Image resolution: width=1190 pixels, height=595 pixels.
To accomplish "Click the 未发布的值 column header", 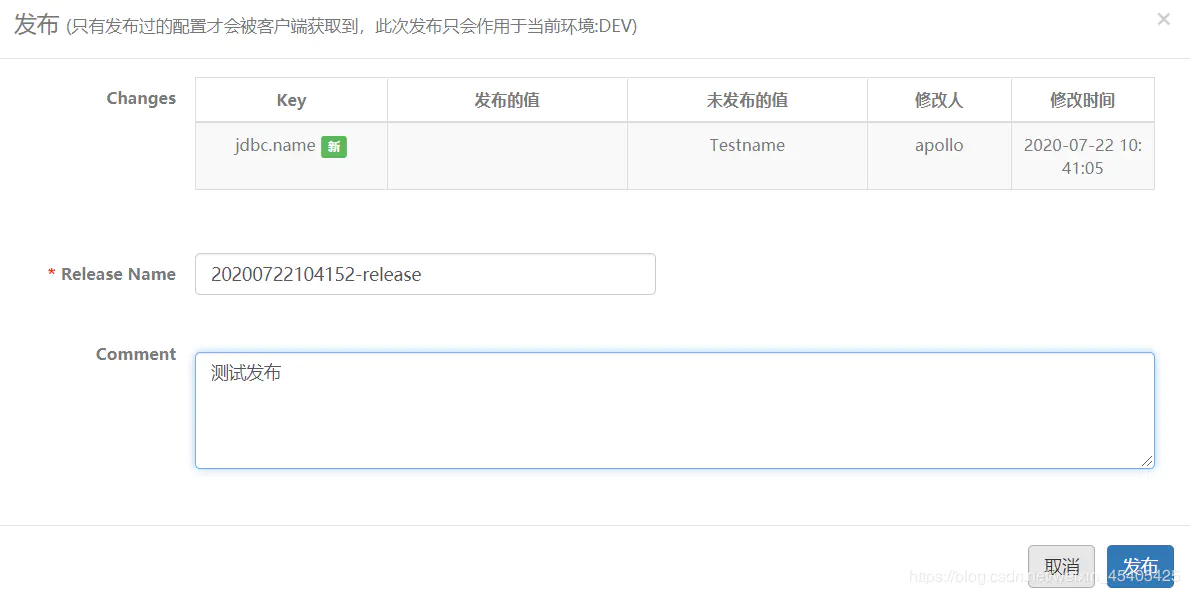I will (x=747, y=100).
